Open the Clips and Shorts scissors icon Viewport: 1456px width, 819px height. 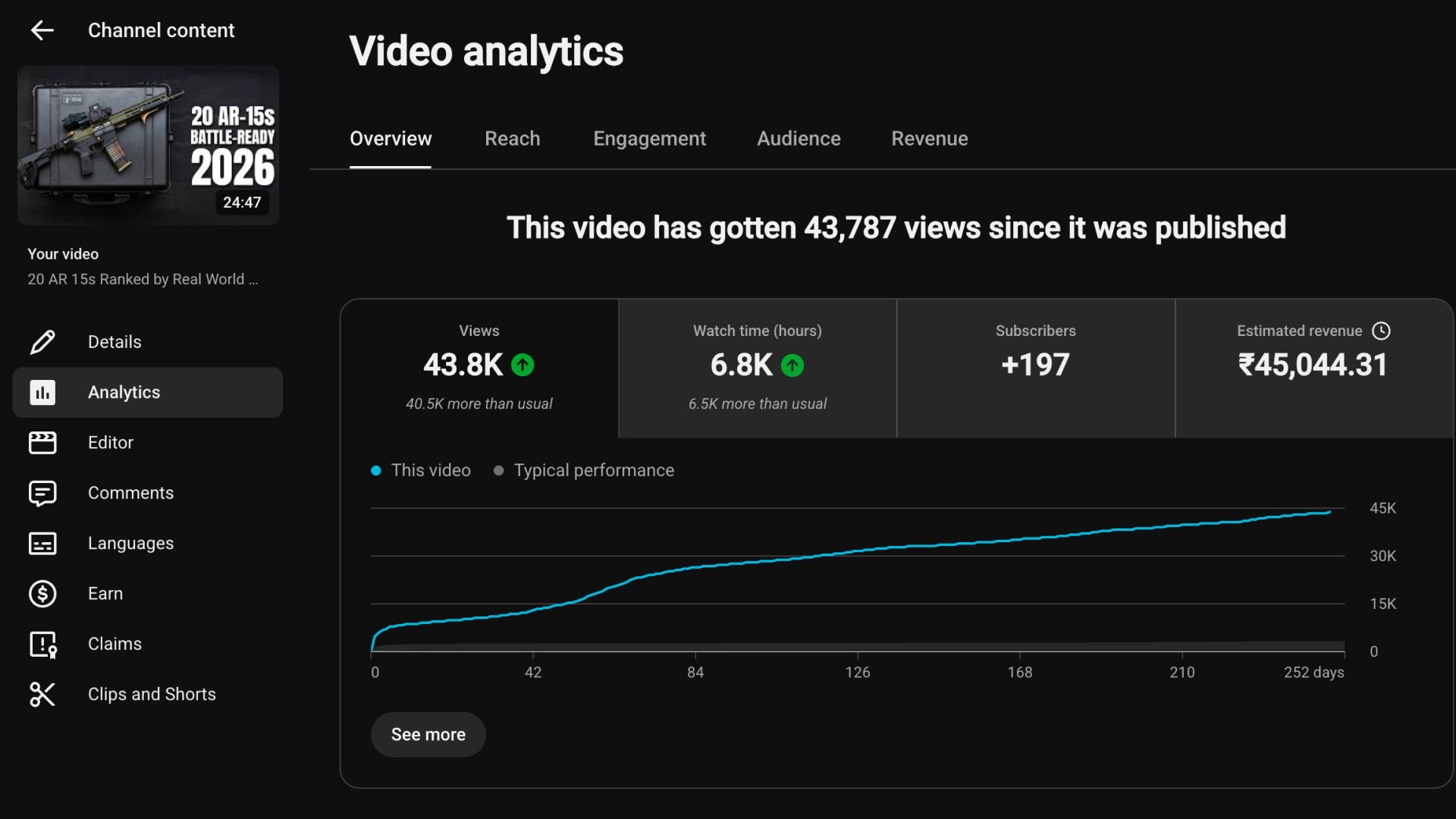(x=42, y=695)
